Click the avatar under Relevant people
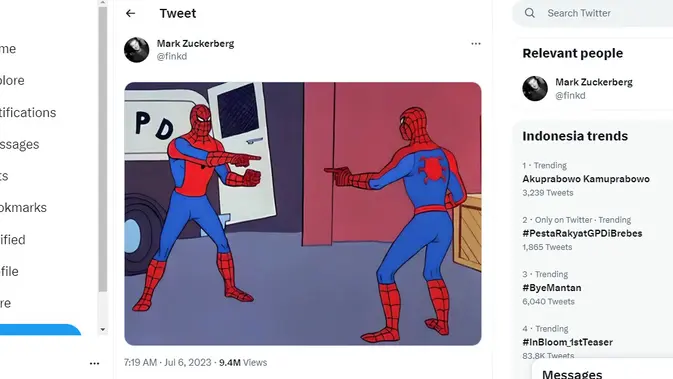The height and width of the screenshot is (379, 673). click(535, 88)
